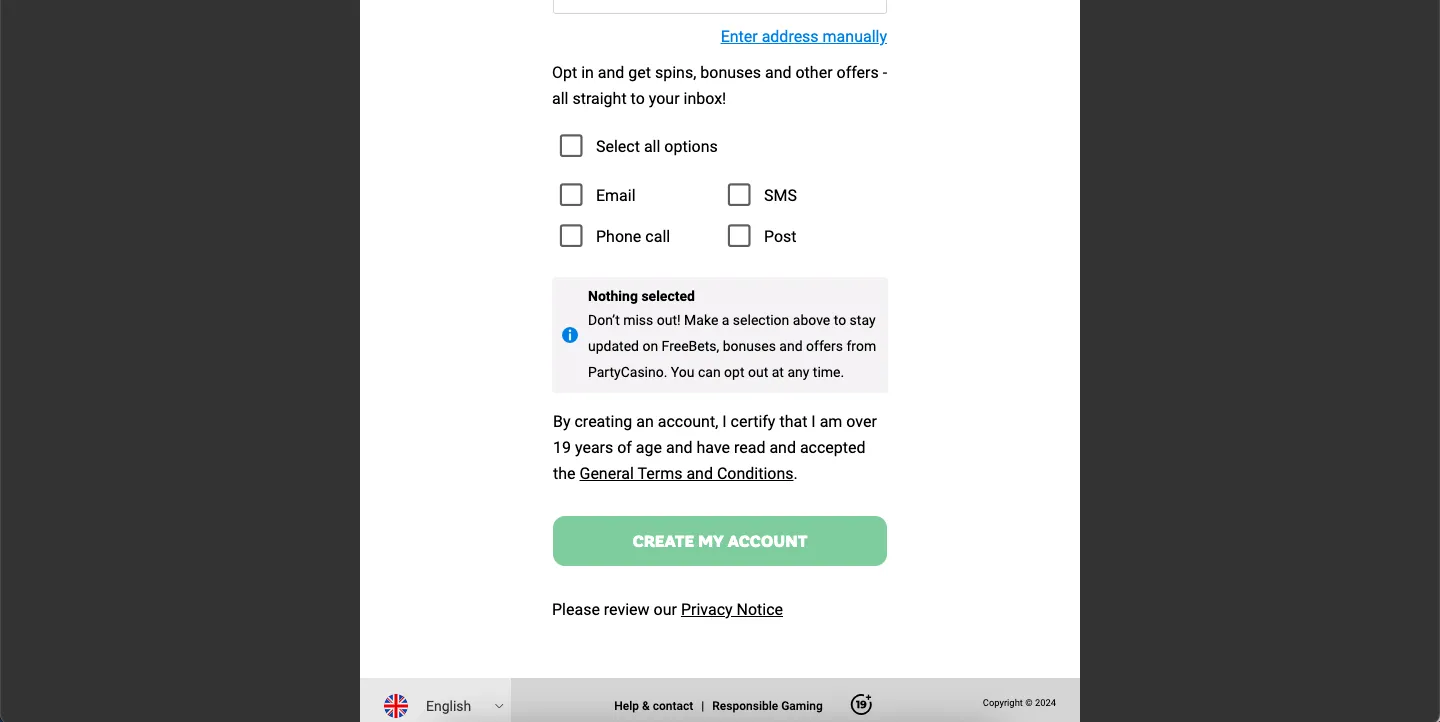Screen dimensions: 1440x722
Task: Go to Responsible Gaming footer item
Action: (767, 706)
